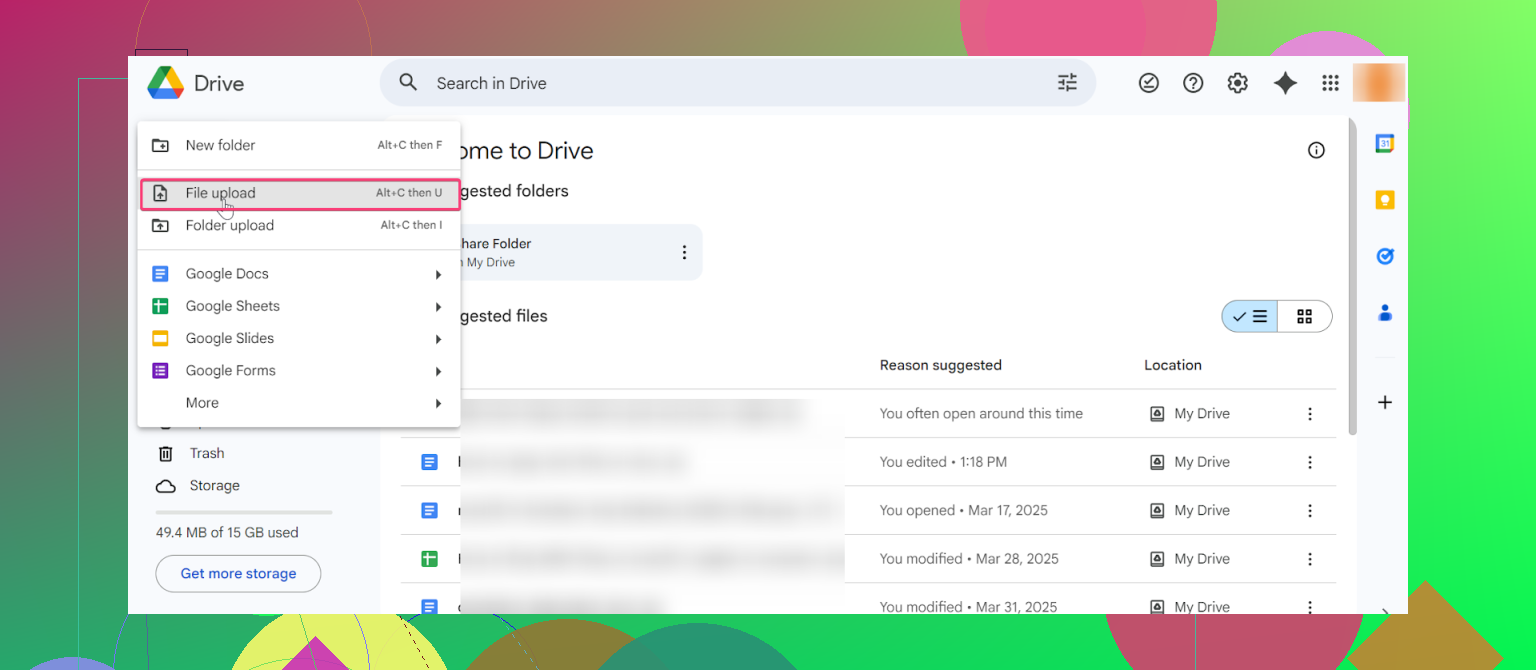Expand the Google Forms submenu arrow
Viewport: 1536px width, 670px height.
tap(438, 371)
